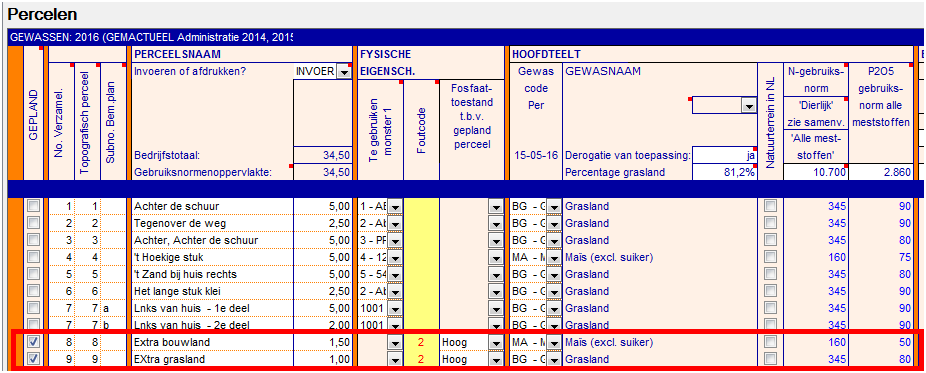Enable Natuurterrein checkbox in EXtra grasland row

[x=770, y=359]
